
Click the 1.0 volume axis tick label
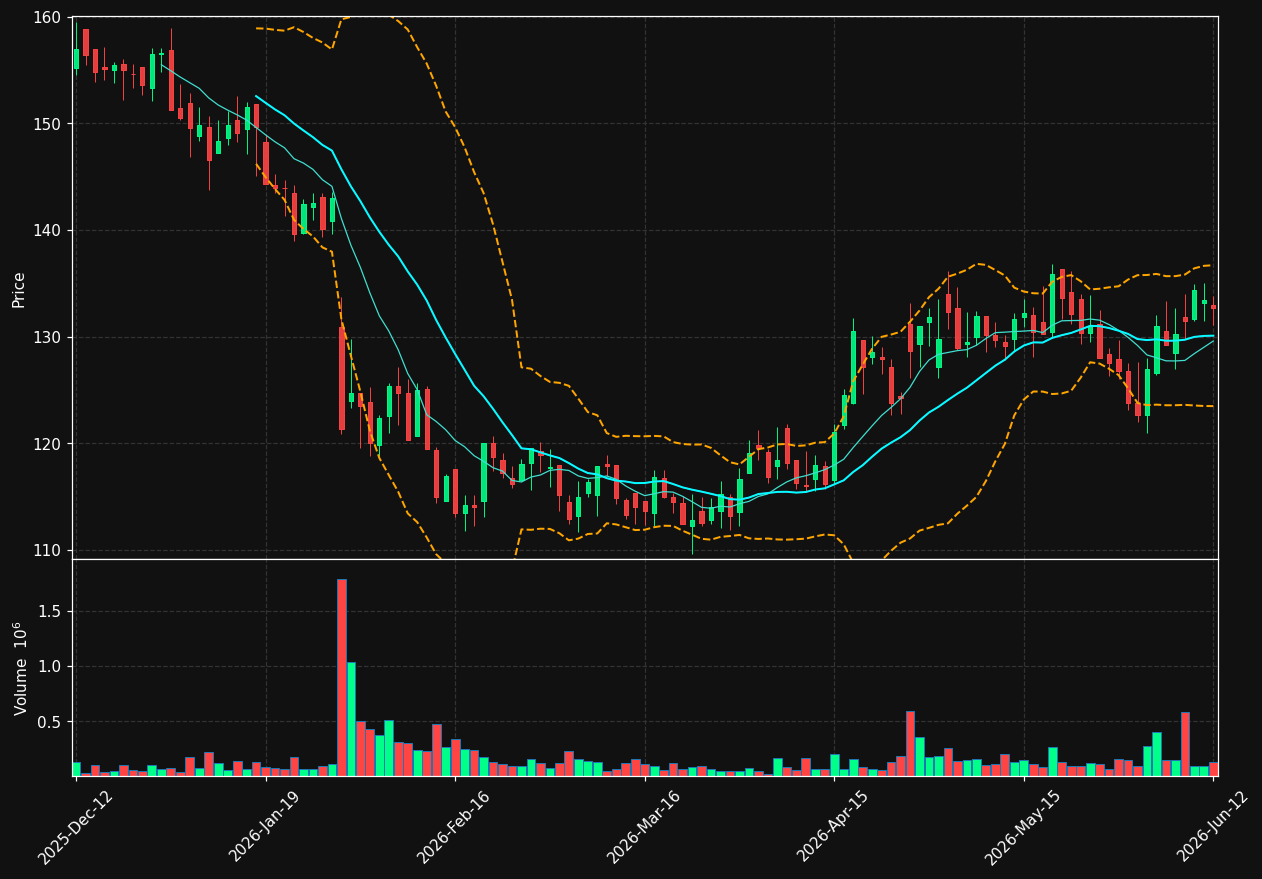pyautogui.click(x=52, y=666)
